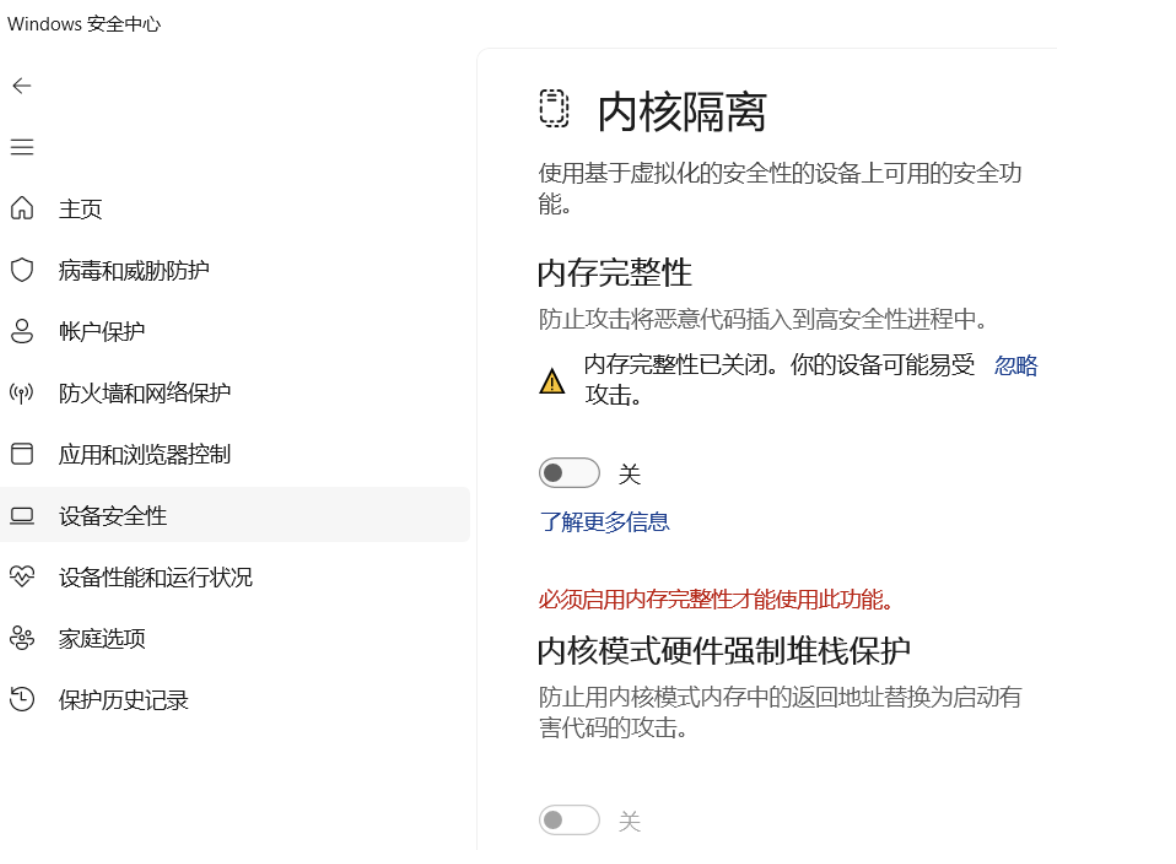Toggle the 内核模式硬件强制堆栈保护 switch
The width and height of the screenshot is (1176, 864).
[x=569, y=820]
